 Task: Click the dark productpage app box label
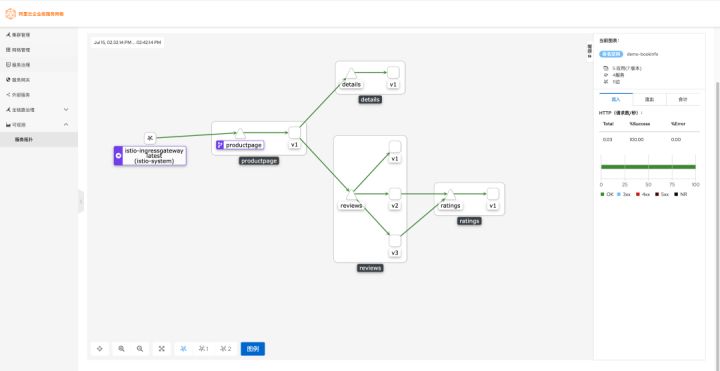pos(259,161)
